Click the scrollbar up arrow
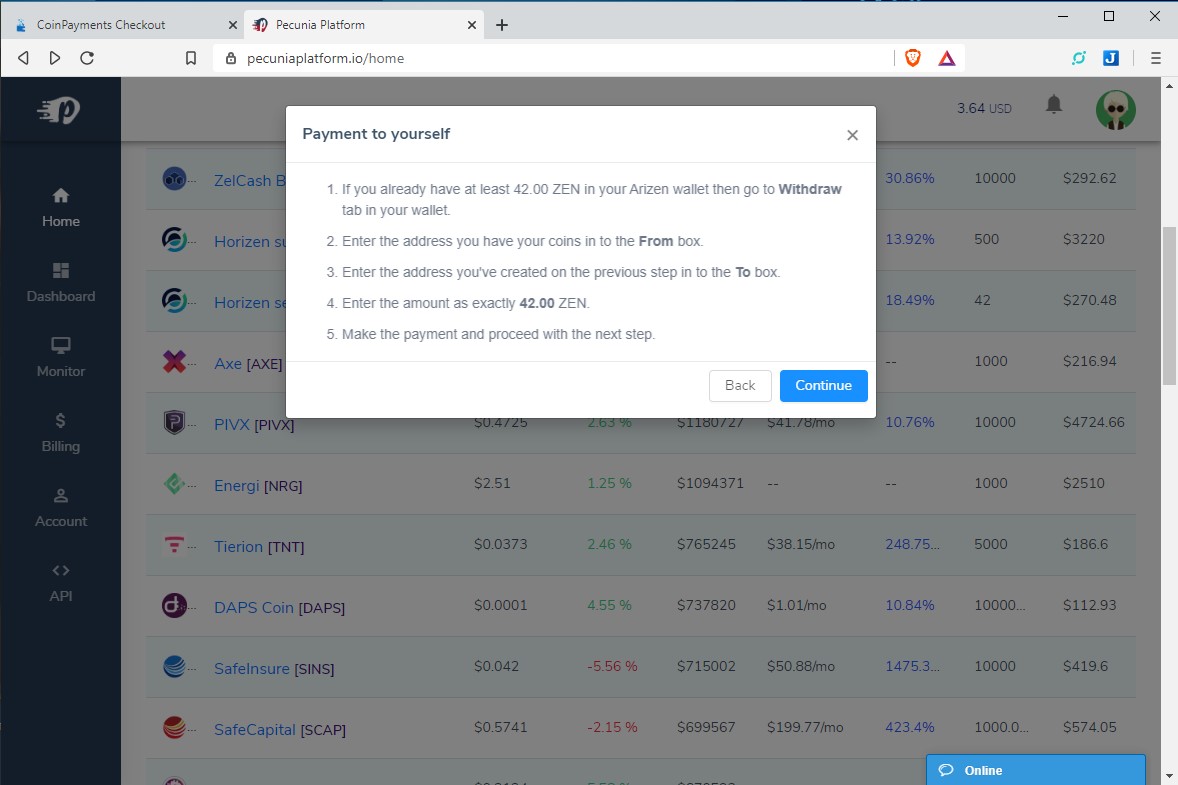The image size is (1178, 785). [x=1170, y=85]
